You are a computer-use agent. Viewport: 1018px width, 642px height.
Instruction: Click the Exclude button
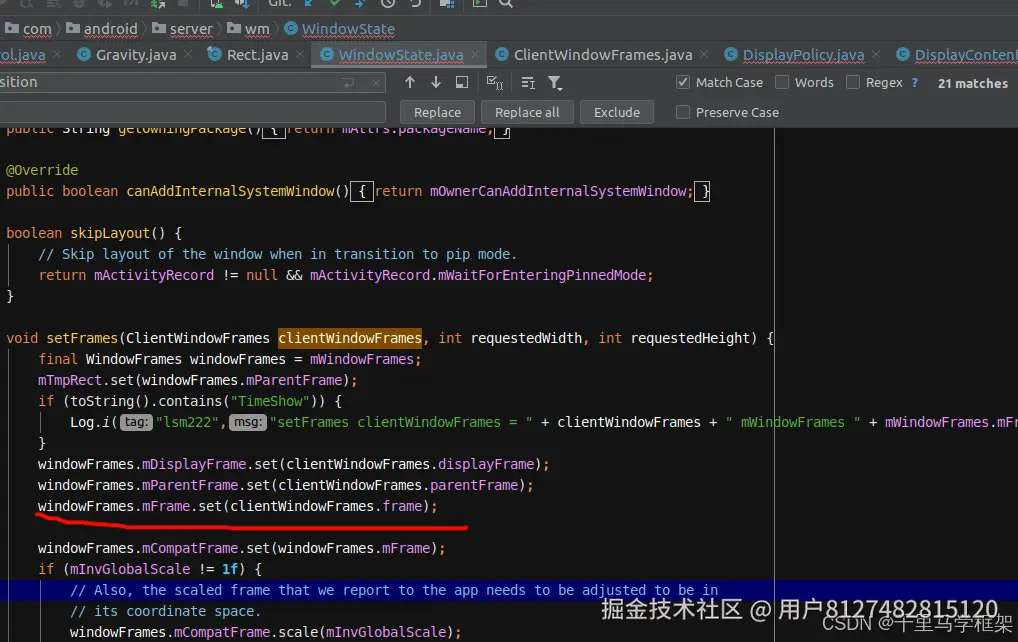[x=616, y=112]
